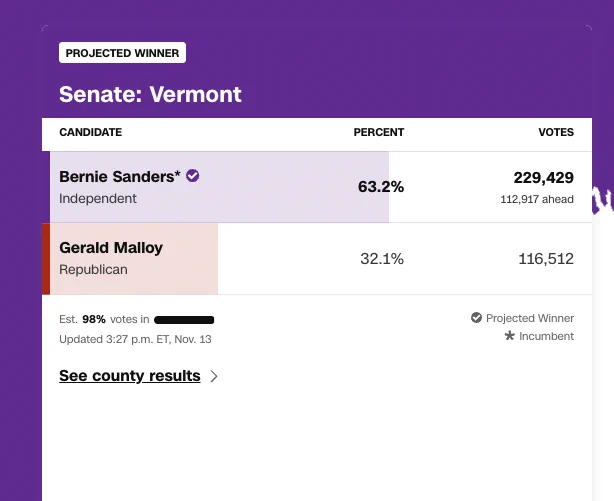This screenshot has width=614, height=501.
Task: Click Sanders' 63.2% percentage value
Action: (x=381, y=186)
